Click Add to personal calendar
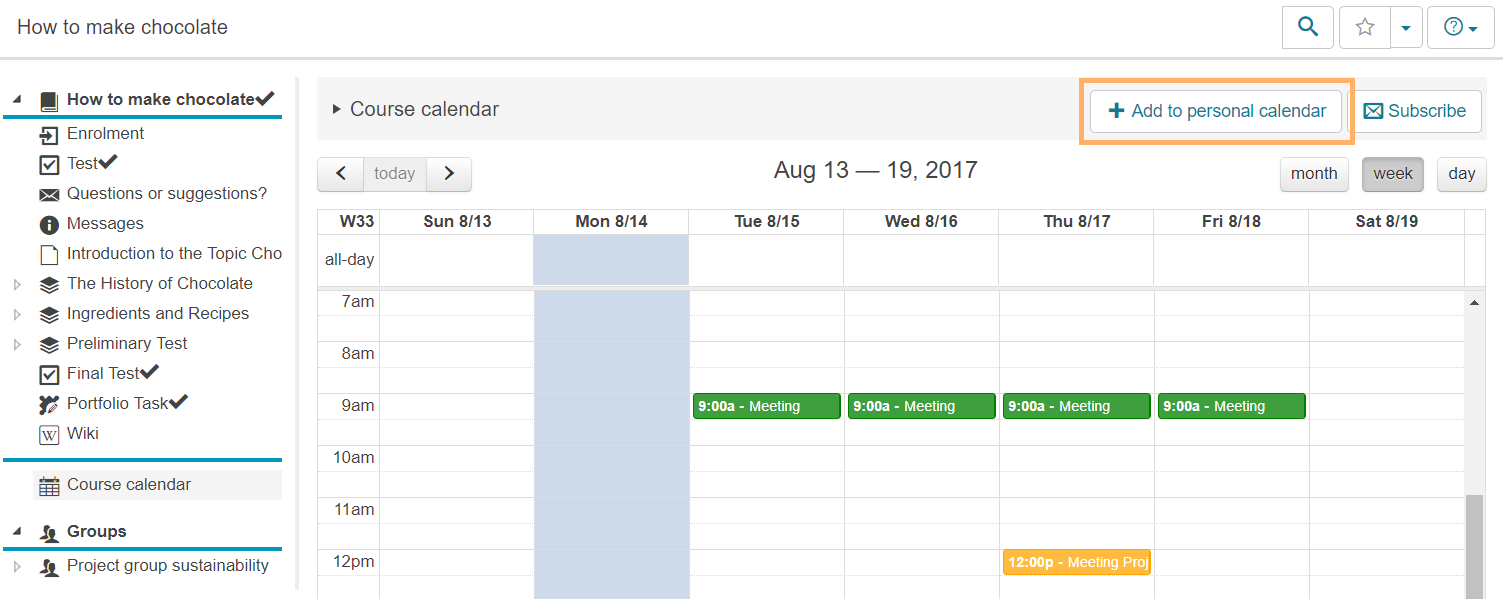This screenshot has width=1503, height=599. 1214,111
